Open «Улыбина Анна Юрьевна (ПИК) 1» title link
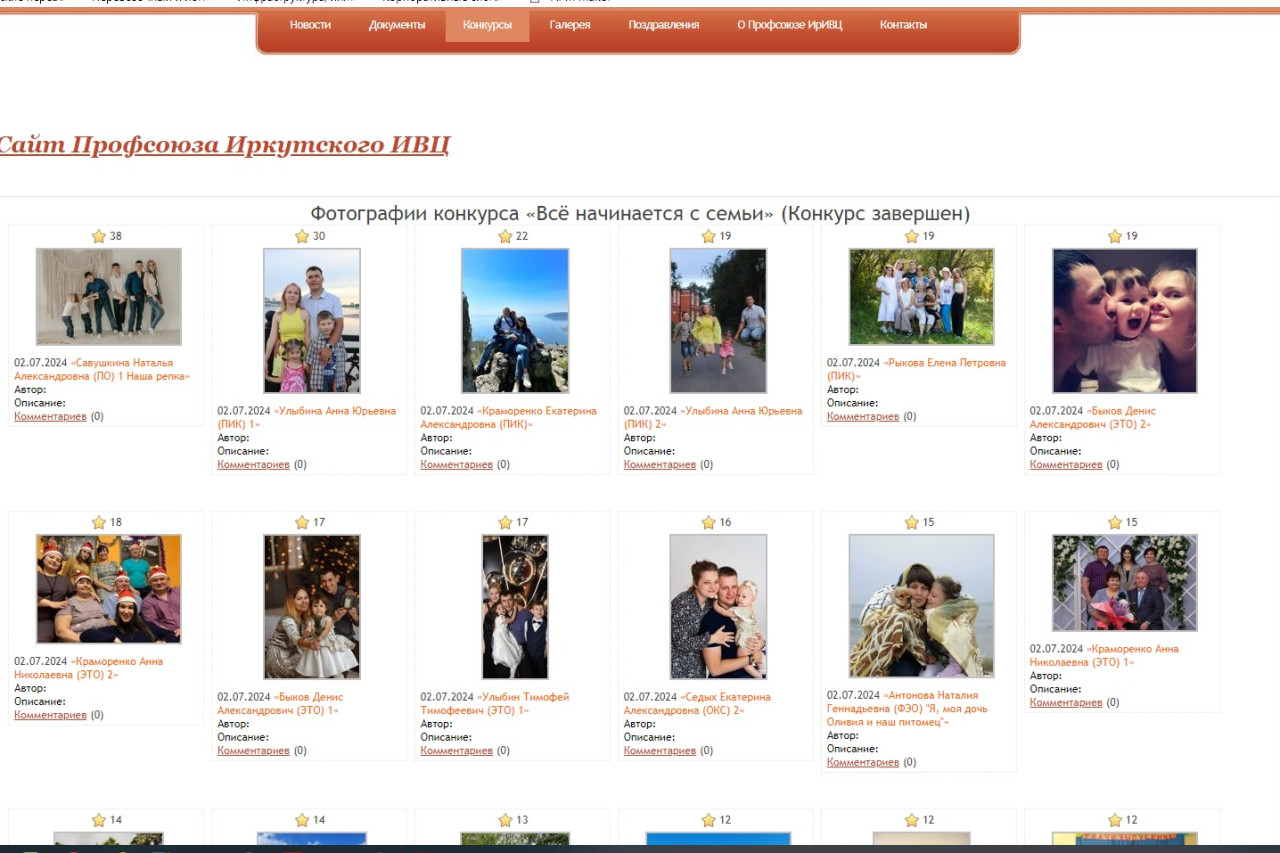Image resolution: width=1280 pixels, height=853 pixels. click(307, 418)
